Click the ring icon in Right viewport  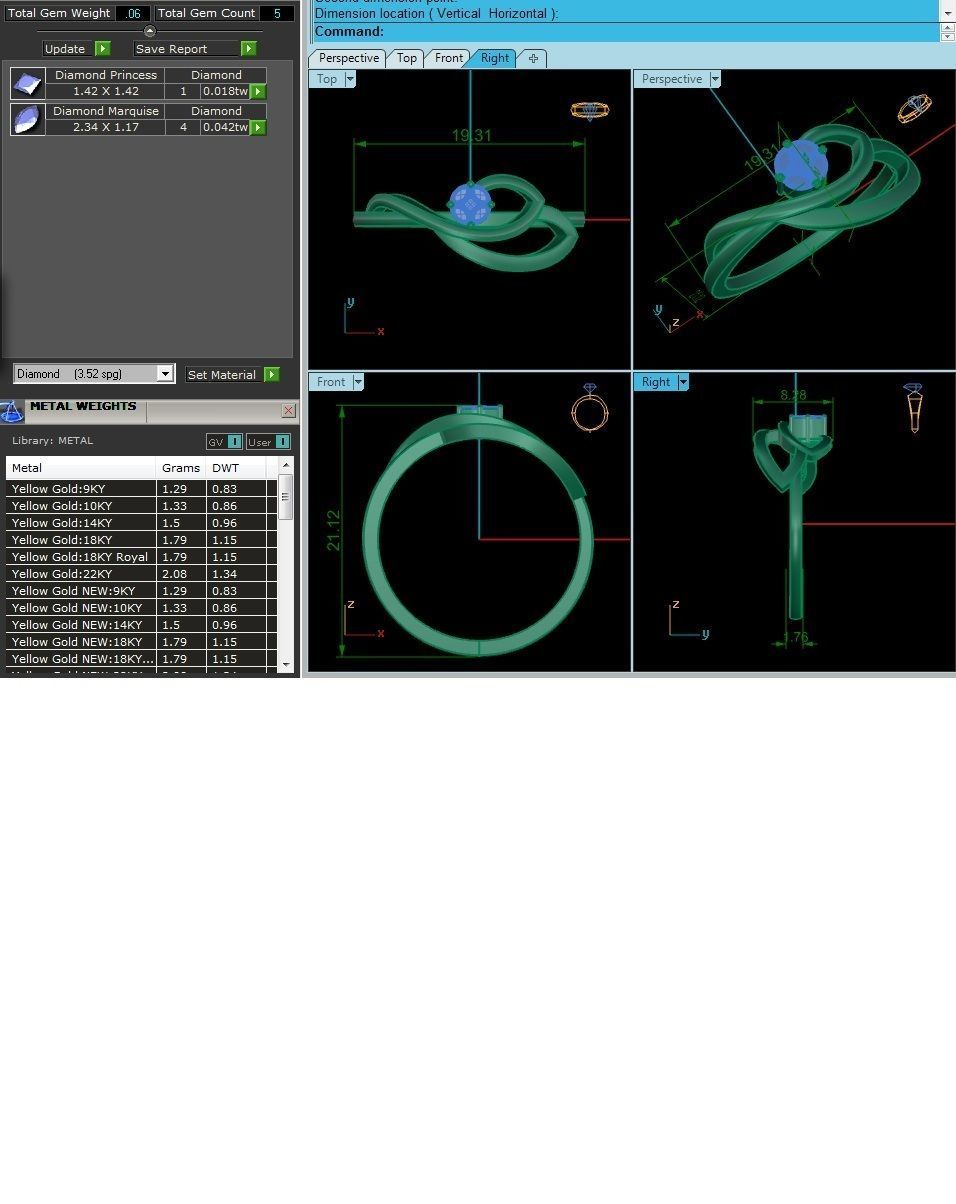click(x=913, y=408)
